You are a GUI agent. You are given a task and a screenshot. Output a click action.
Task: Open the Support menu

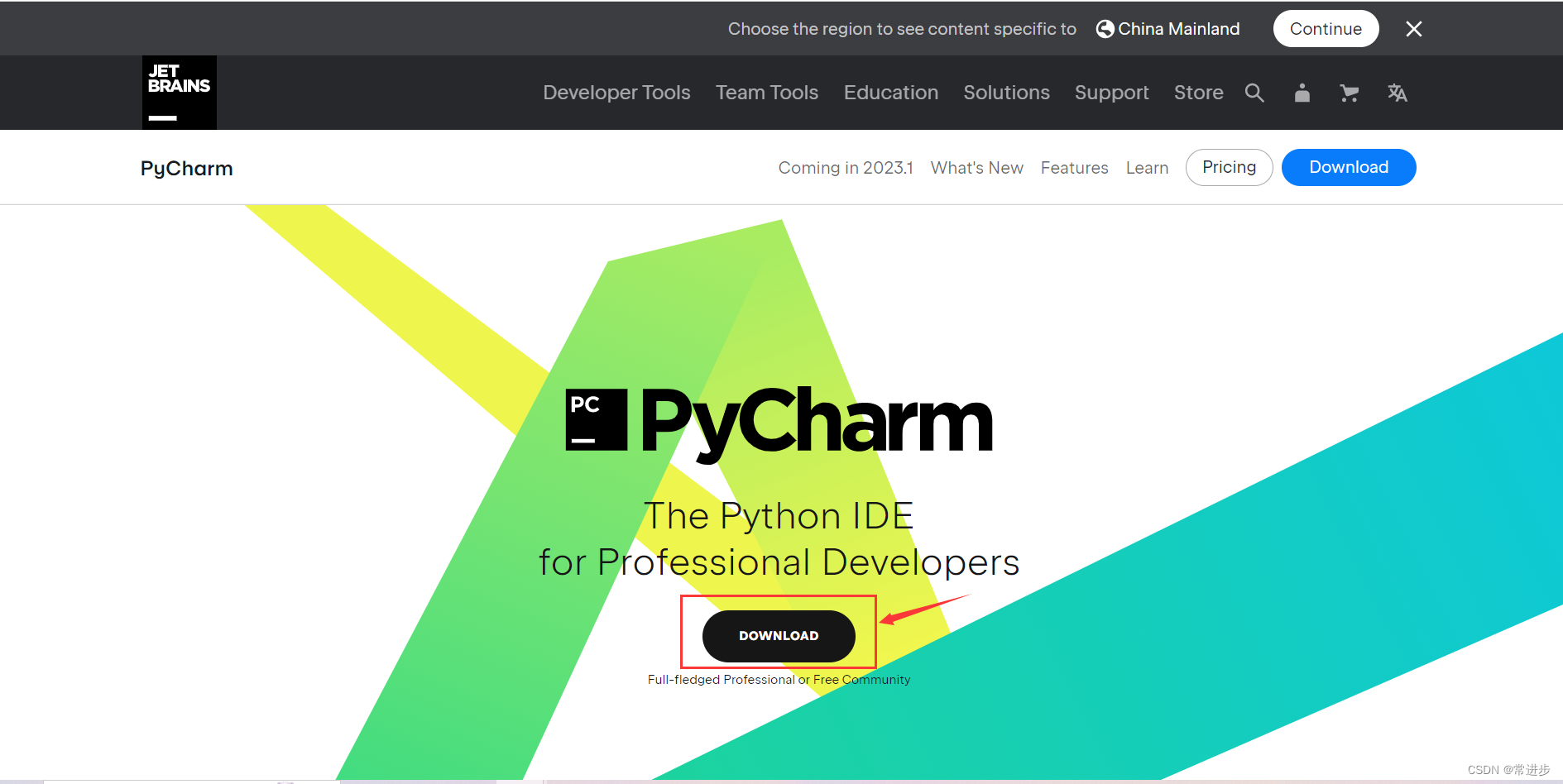(x=1112, y=93)
